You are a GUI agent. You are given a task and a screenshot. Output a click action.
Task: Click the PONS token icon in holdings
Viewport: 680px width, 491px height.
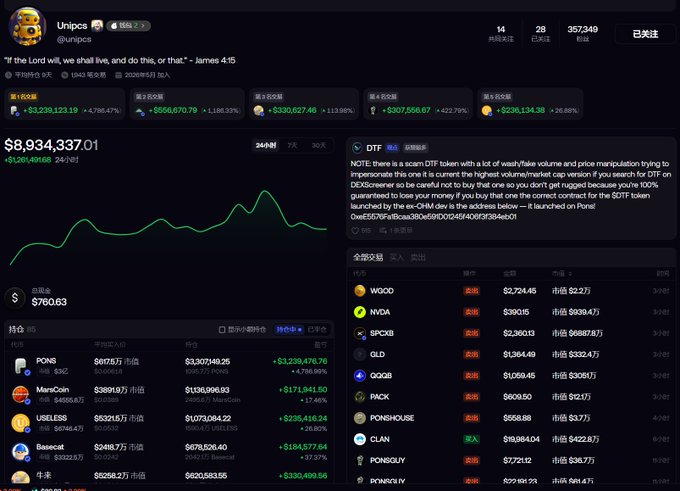(21, 366)
